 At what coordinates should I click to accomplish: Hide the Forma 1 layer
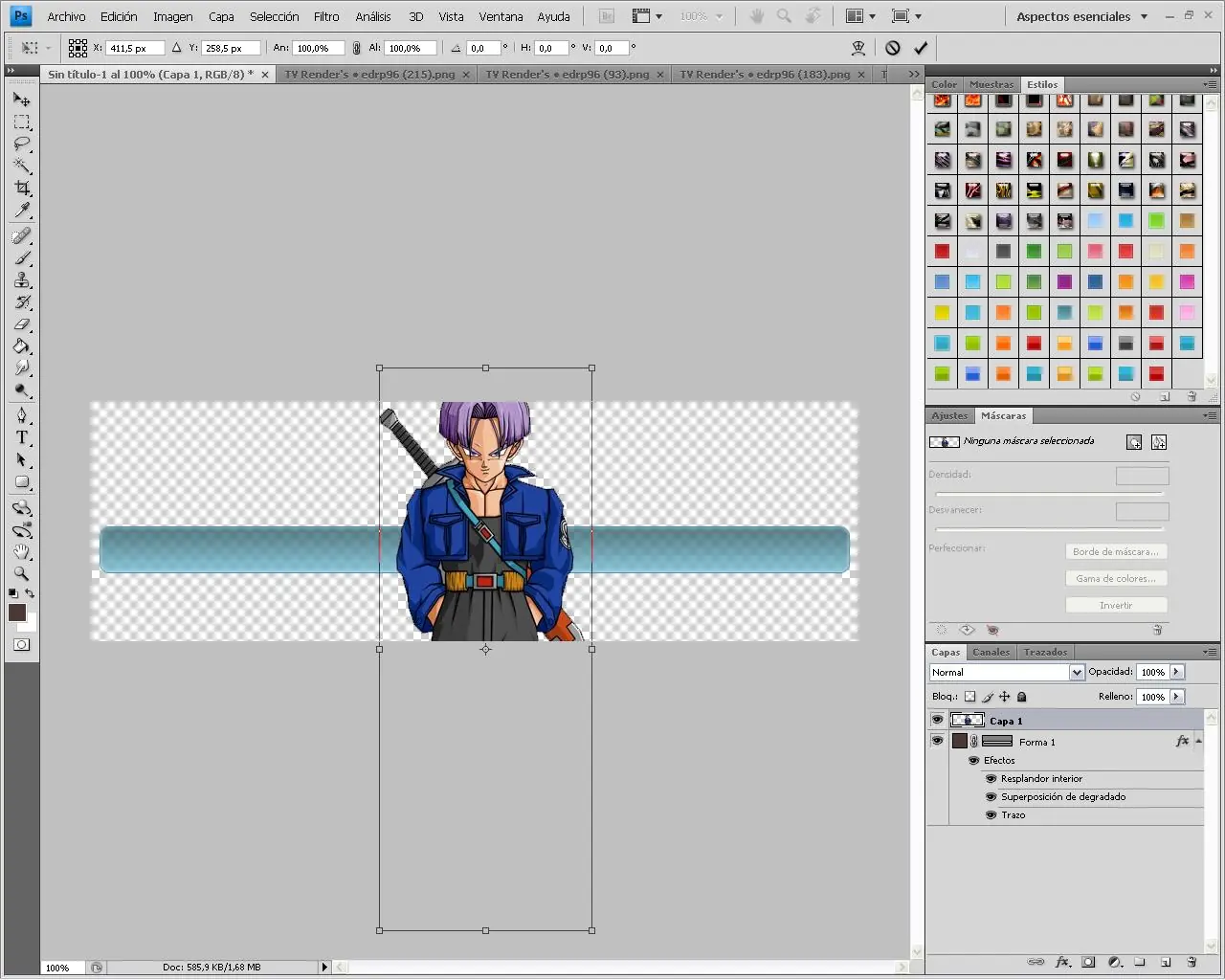coord(937,741)
